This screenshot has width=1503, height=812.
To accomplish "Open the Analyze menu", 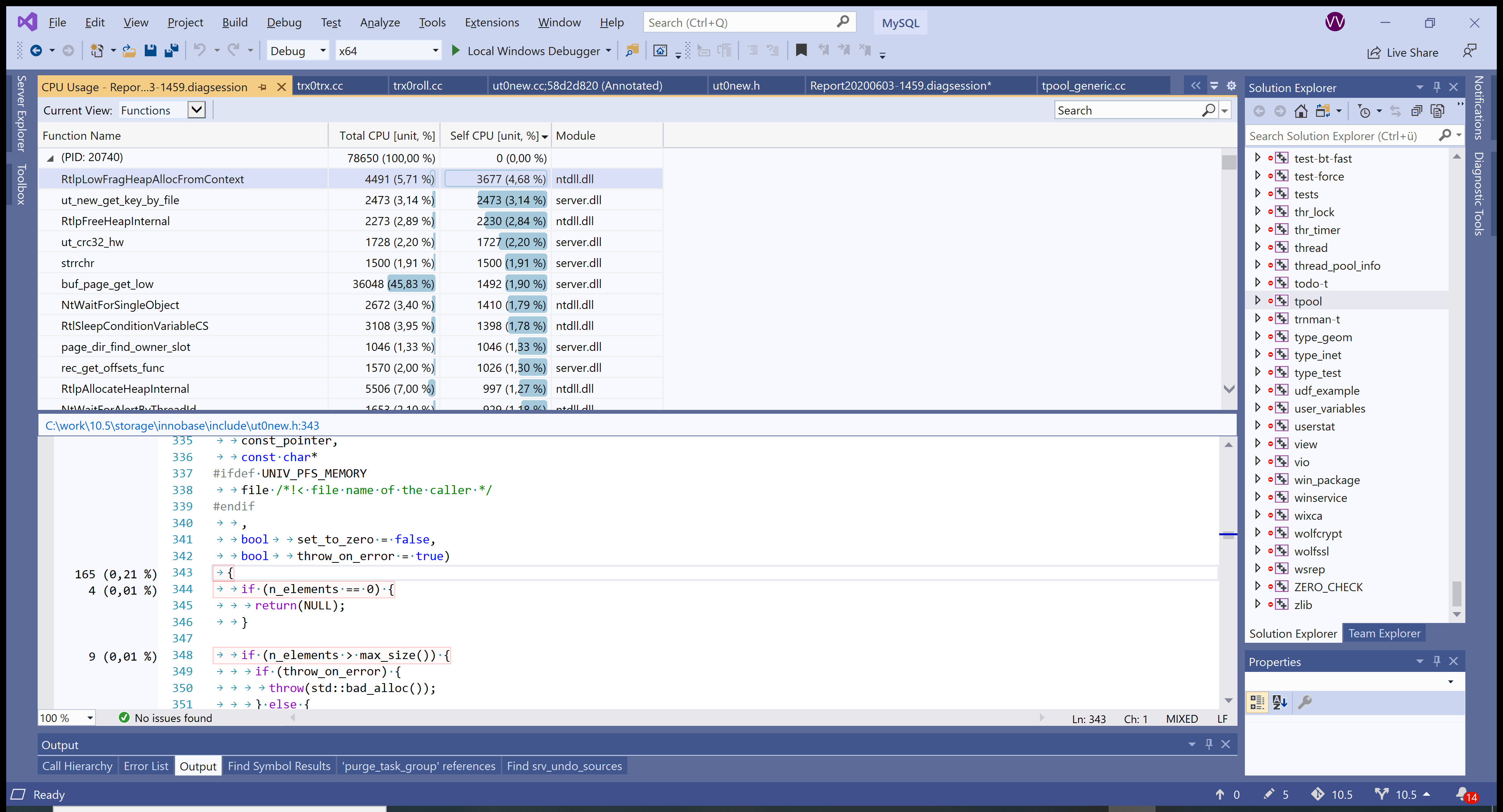I will (x=379, y=22).
